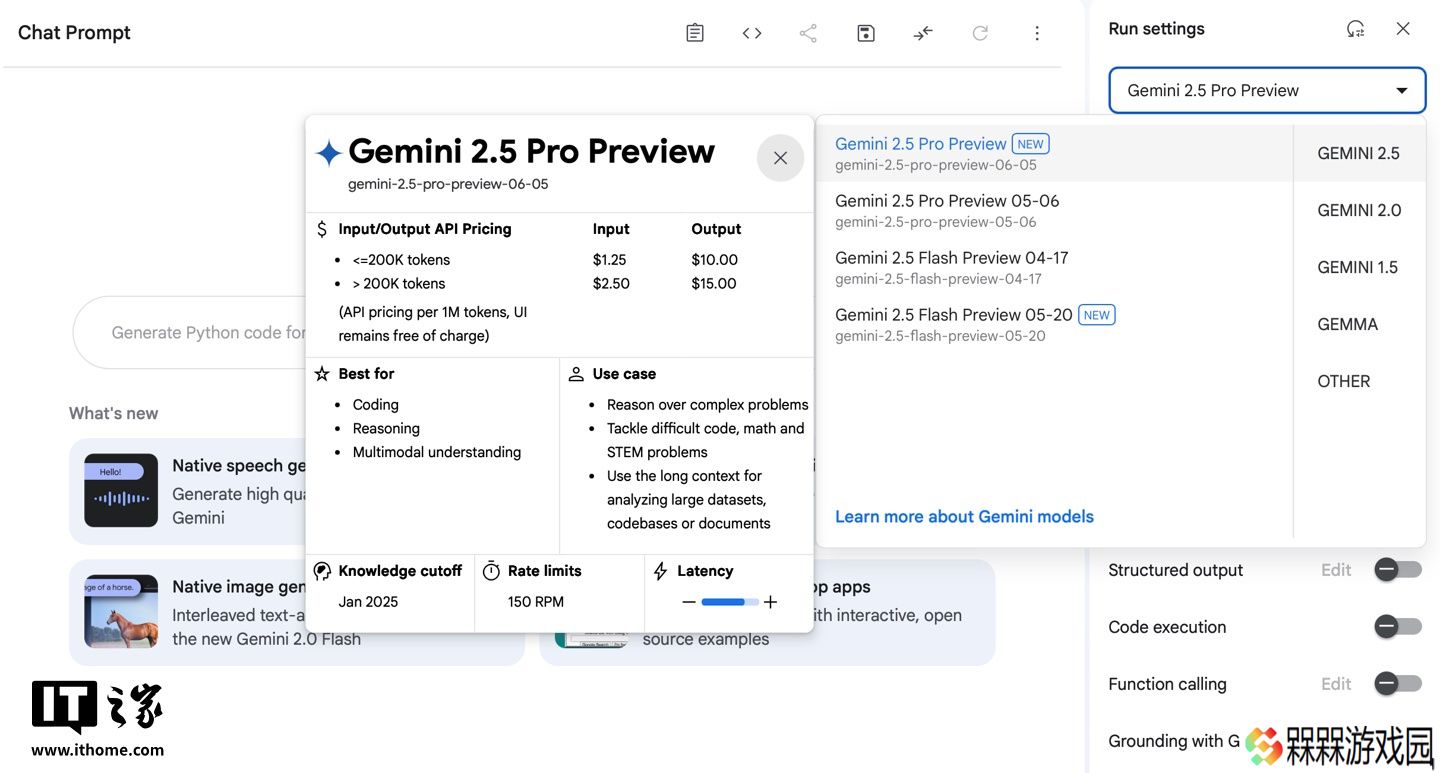The width and height of the screenshot is (1440, 773).
Task: Click the 150 RPM rate limit value
Action: click(536, 602)
